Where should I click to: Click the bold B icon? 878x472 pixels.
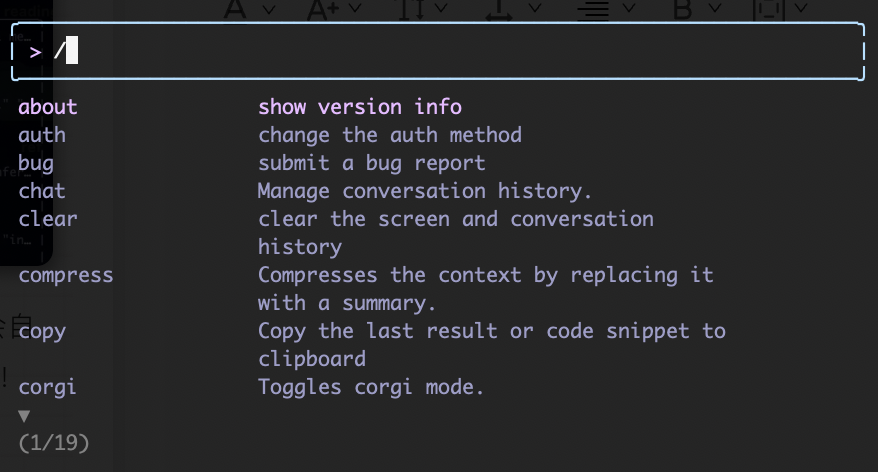coord(682,9)
